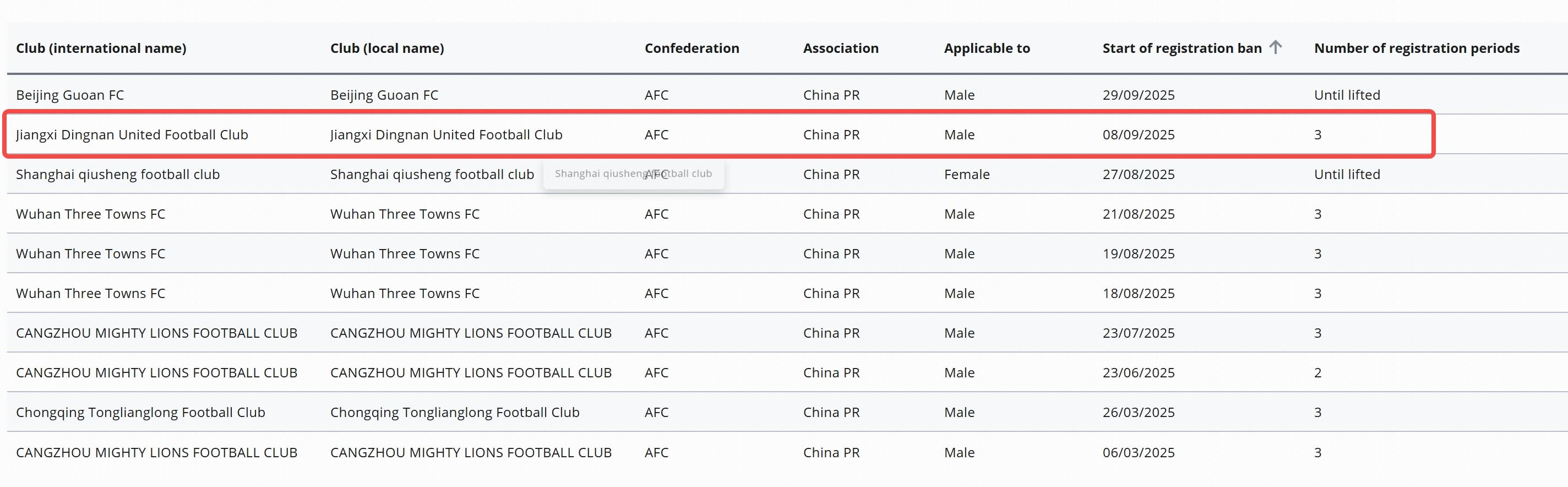
Task: Click Cangzhou Mighty Lions row dated 06/03/2025
Action: tap(156, 453)
